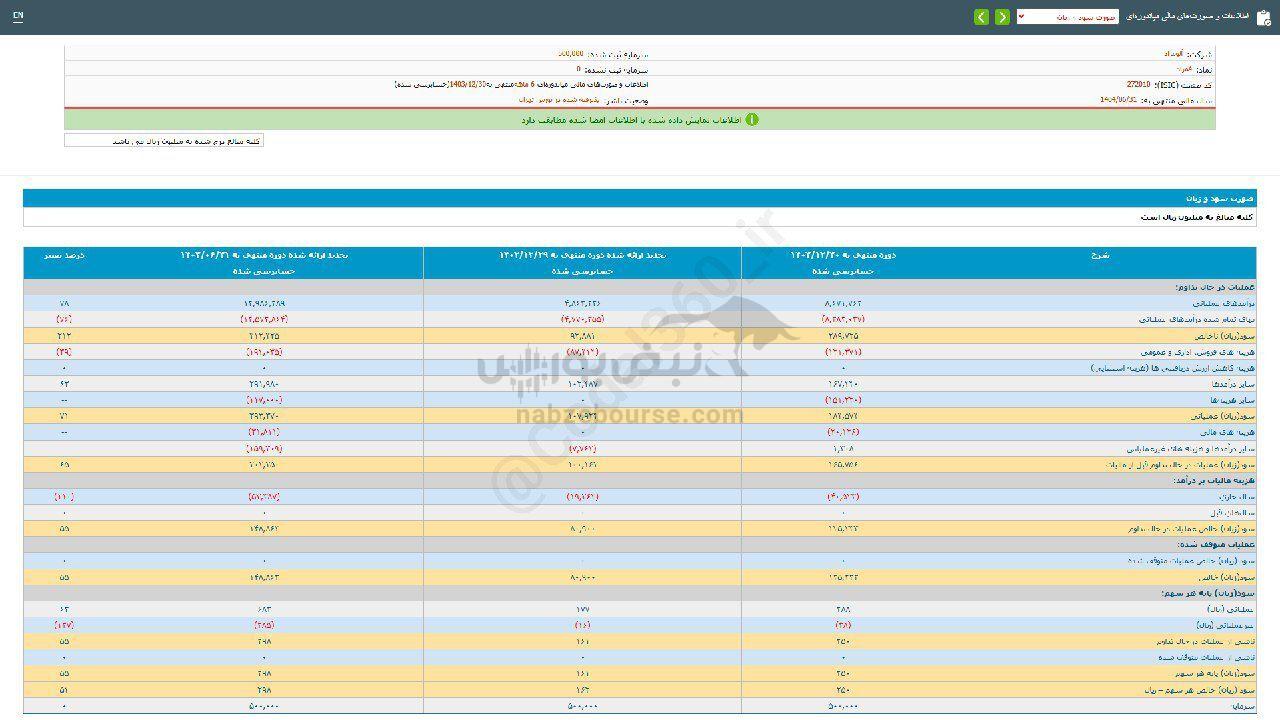Viewport: 1280px width, 720px height.
Task: Click the green signed-information match banner
Action: [640, 120]
